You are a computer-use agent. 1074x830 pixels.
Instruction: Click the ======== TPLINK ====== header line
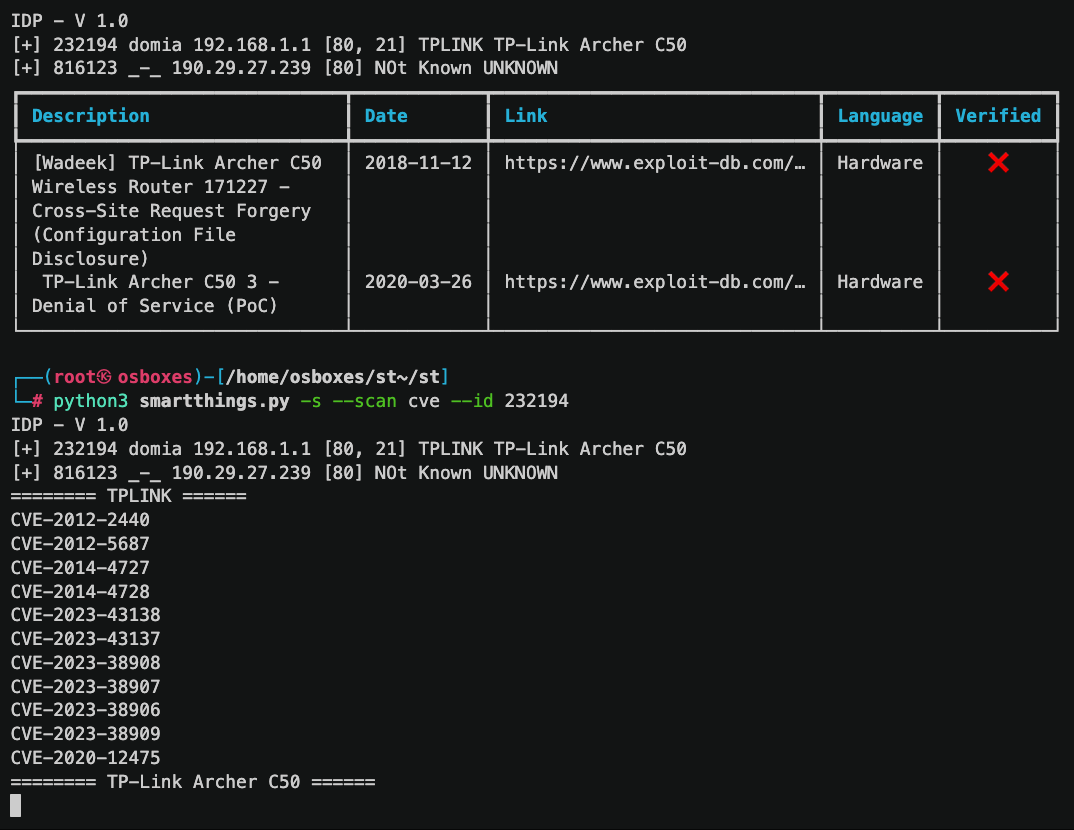point(129,496)
